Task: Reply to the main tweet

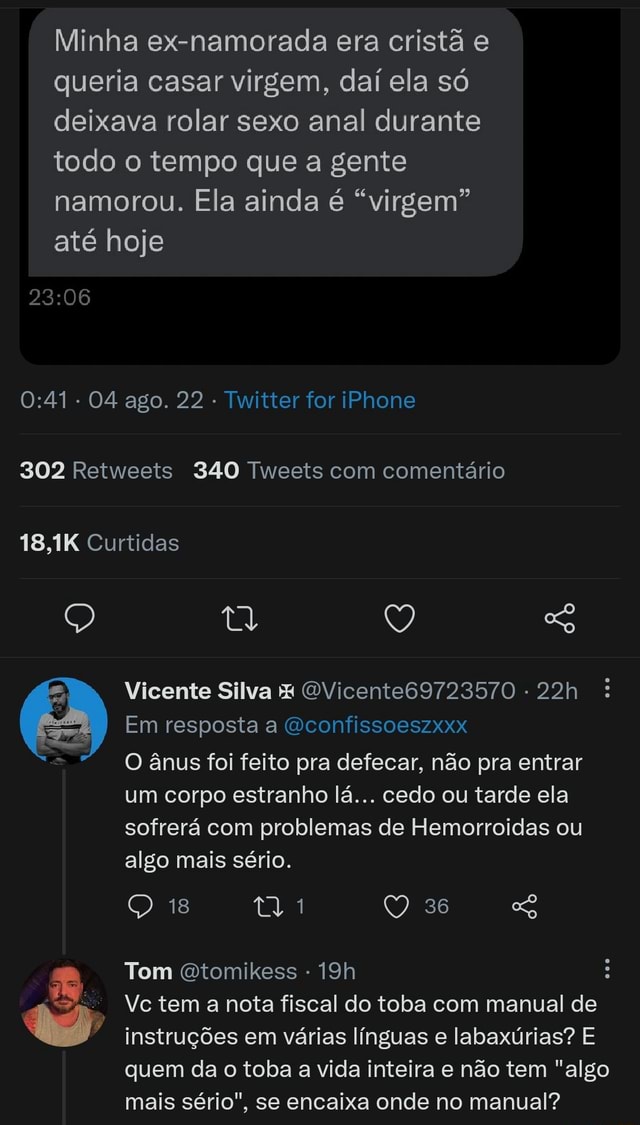Action: [79, 621]
